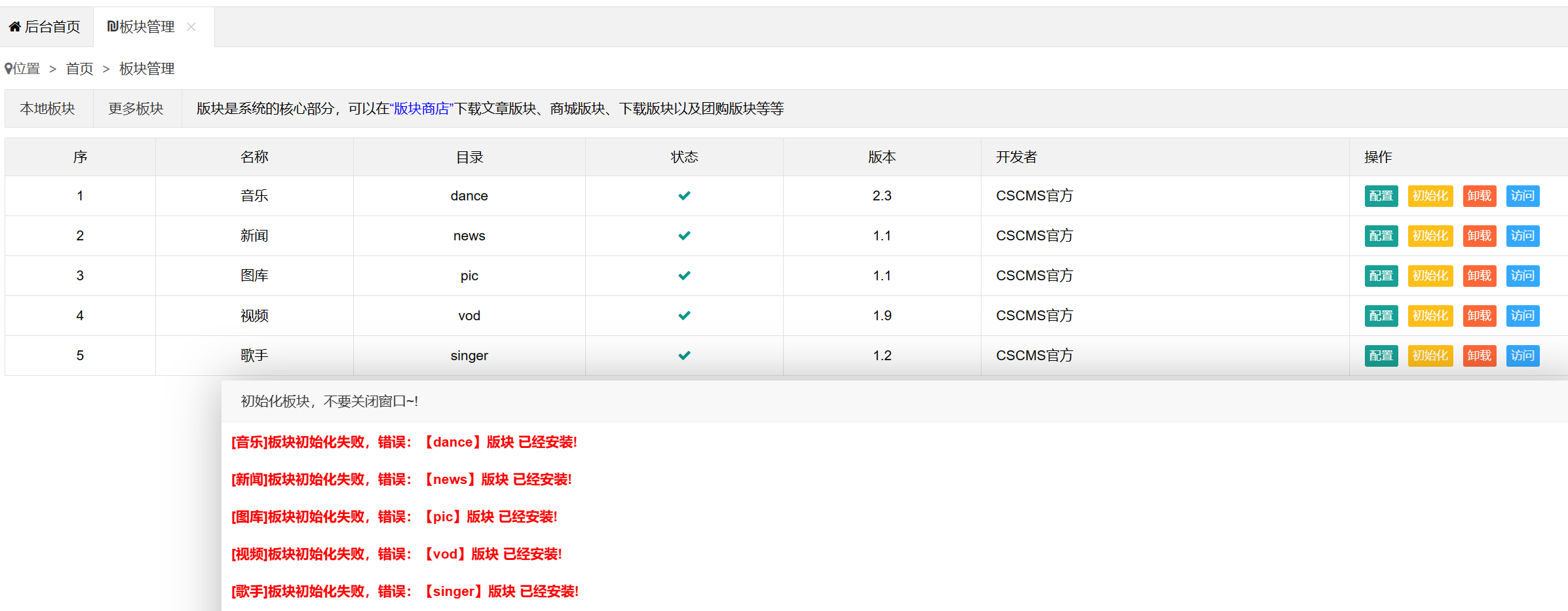The height and width of the screenshot is (611, 1568).
Task: Click 初始化 button for 歌手 module
Action: tap(1430, 356)
